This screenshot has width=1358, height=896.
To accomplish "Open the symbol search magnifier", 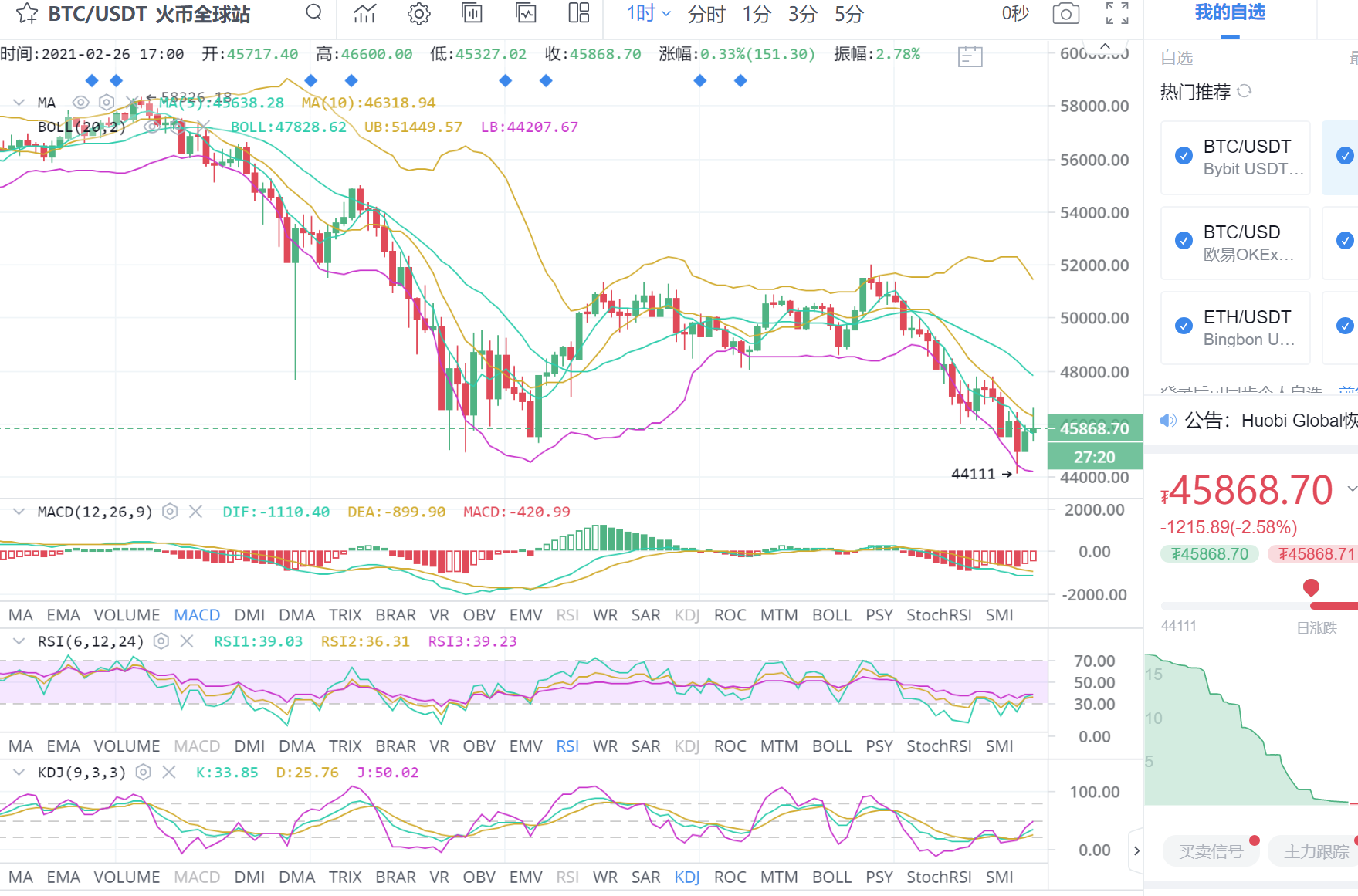I will pyautogui.click(x=313, y=12).
